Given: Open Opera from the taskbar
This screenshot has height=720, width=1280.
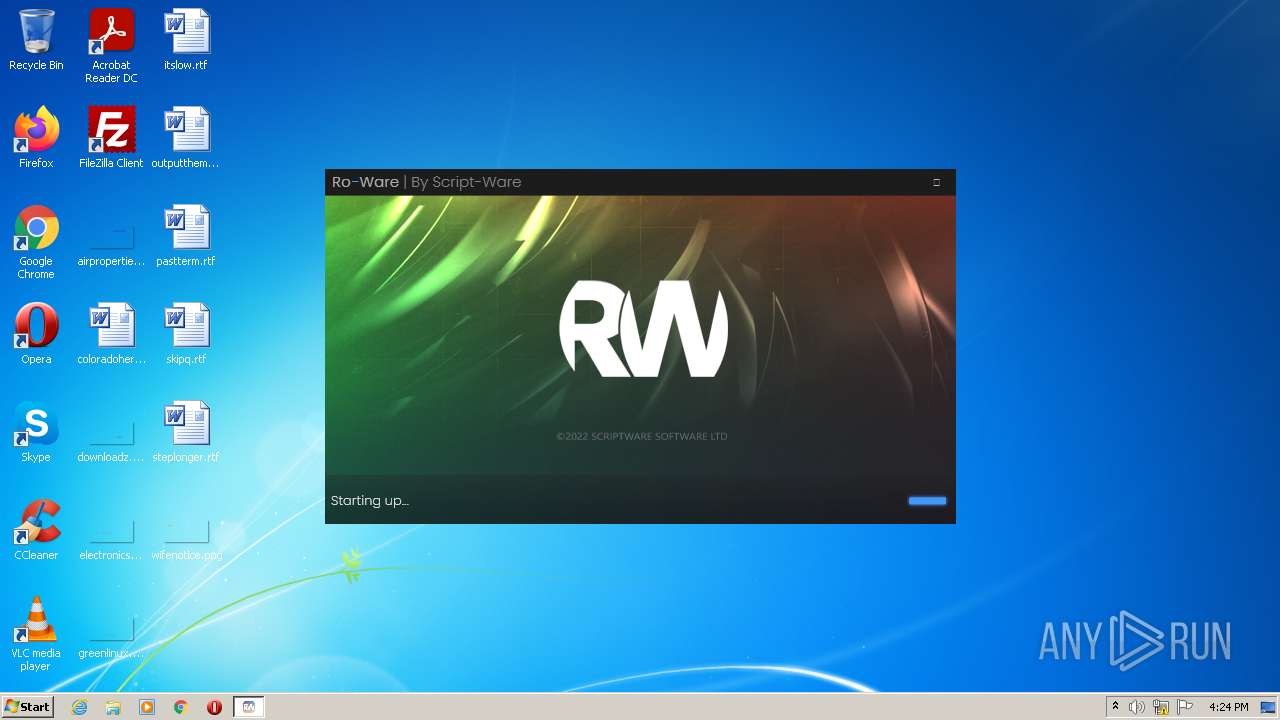Looking at the screenshot, I should click(214, 707).
